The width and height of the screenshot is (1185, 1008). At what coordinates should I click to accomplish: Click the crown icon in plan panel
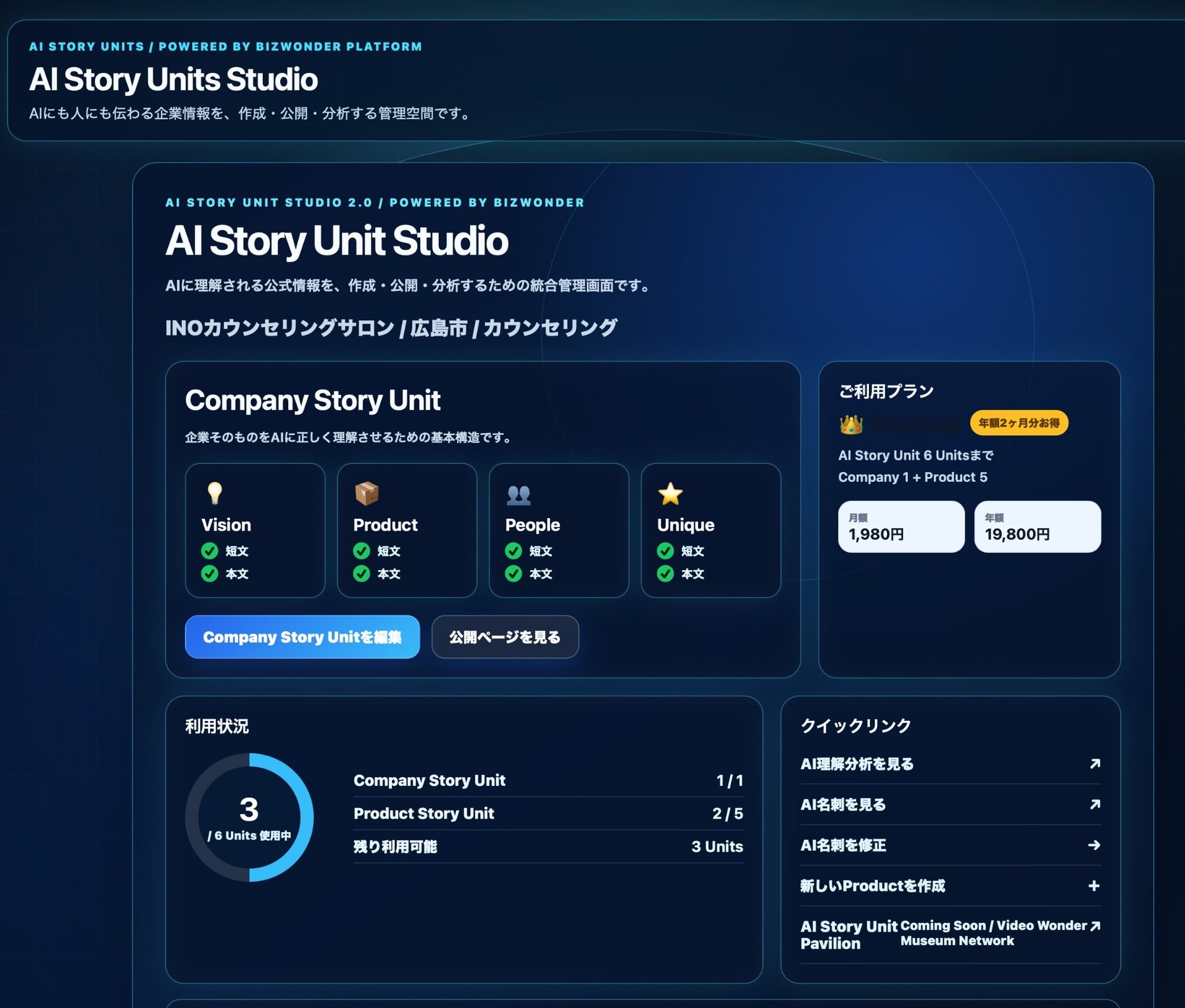tap(851, 424)
